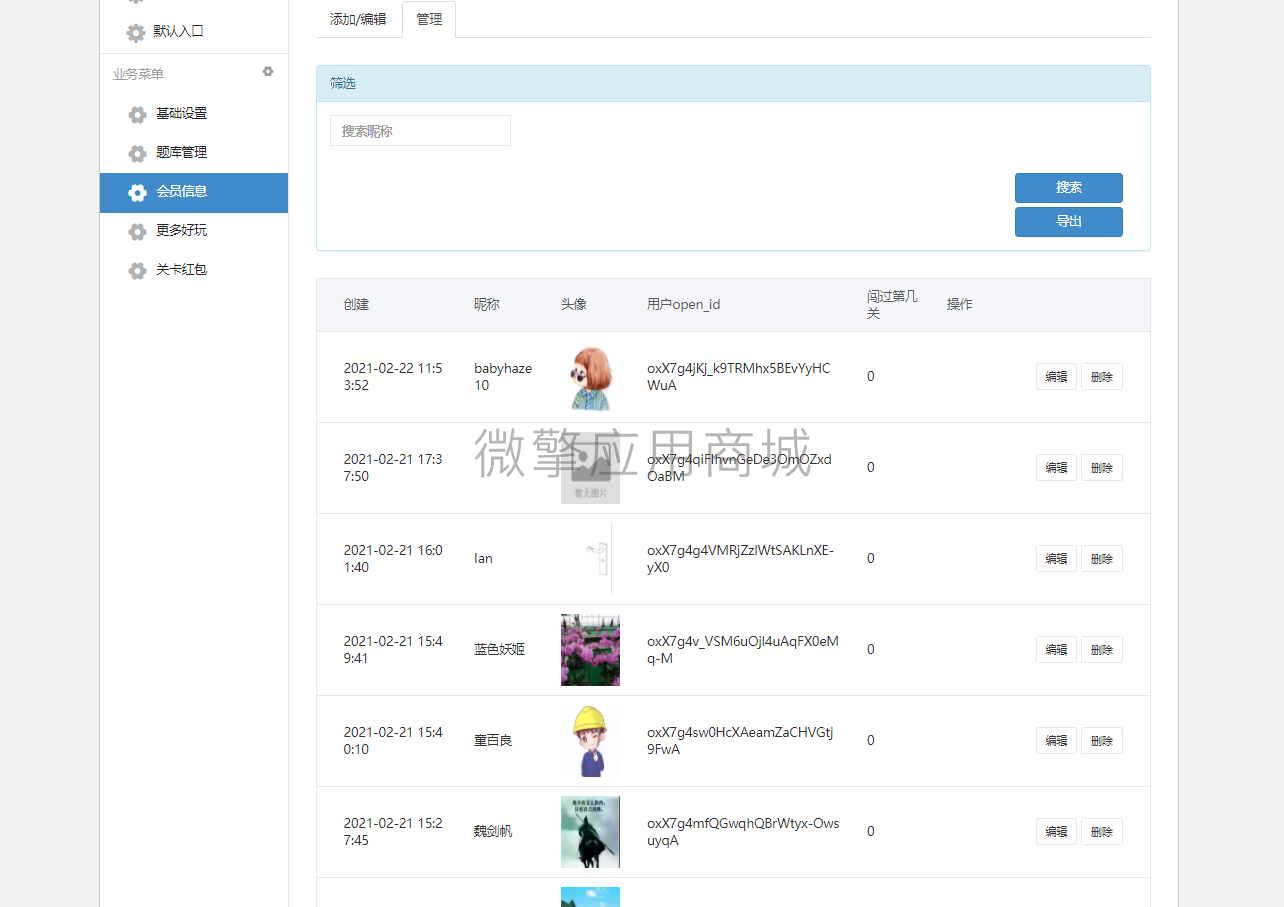Click 童百良's yellow helmet avatar

coord(590,741)
